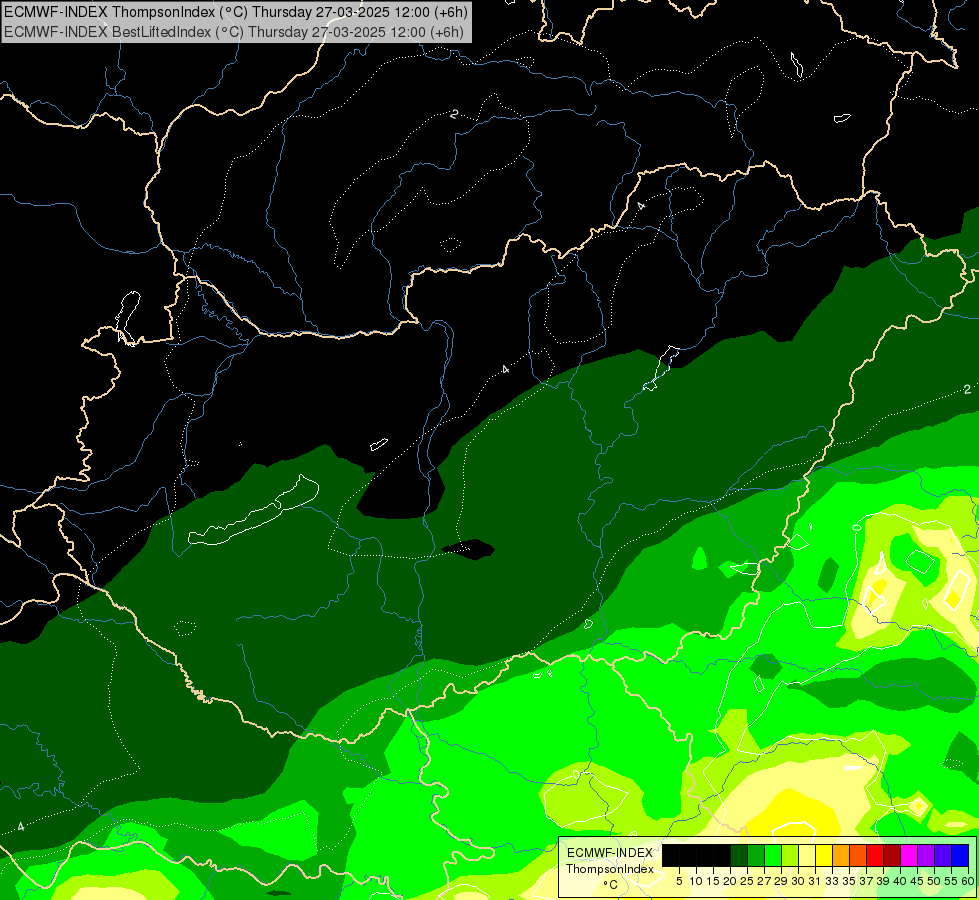
Task: Click the medium green 25–27 legend swatch
Action: click(x=755, y=855)
